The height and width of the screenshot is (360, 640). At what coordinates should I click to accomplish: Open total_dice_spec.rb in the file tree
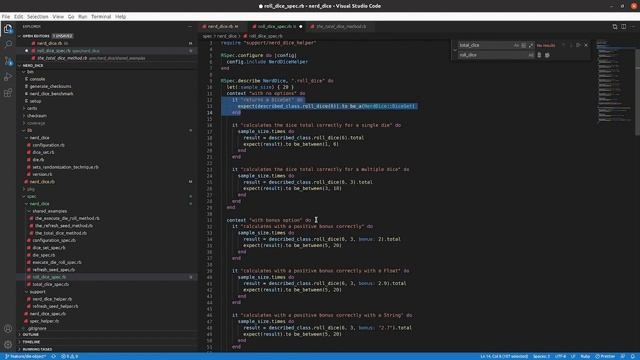[x=51, y=284]
